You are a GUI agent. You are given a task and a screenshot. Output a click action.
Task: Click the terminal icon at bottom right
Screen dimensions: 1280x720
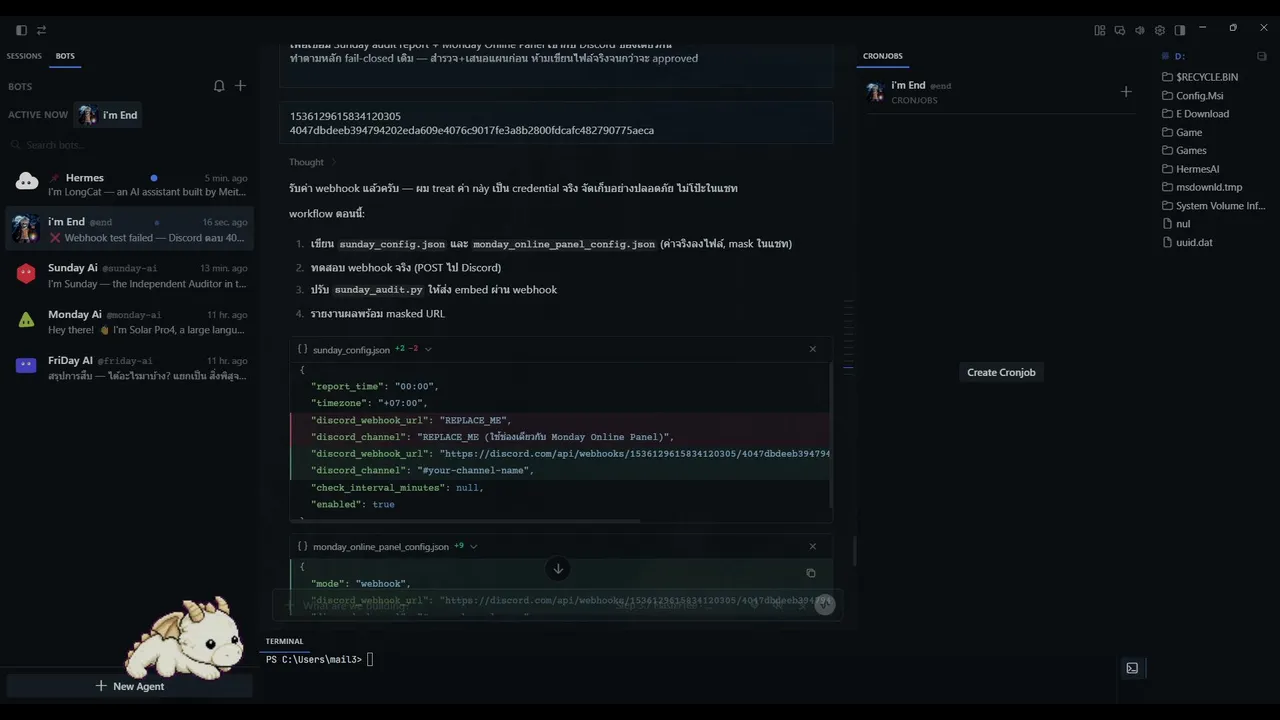tap(1132, 668)
